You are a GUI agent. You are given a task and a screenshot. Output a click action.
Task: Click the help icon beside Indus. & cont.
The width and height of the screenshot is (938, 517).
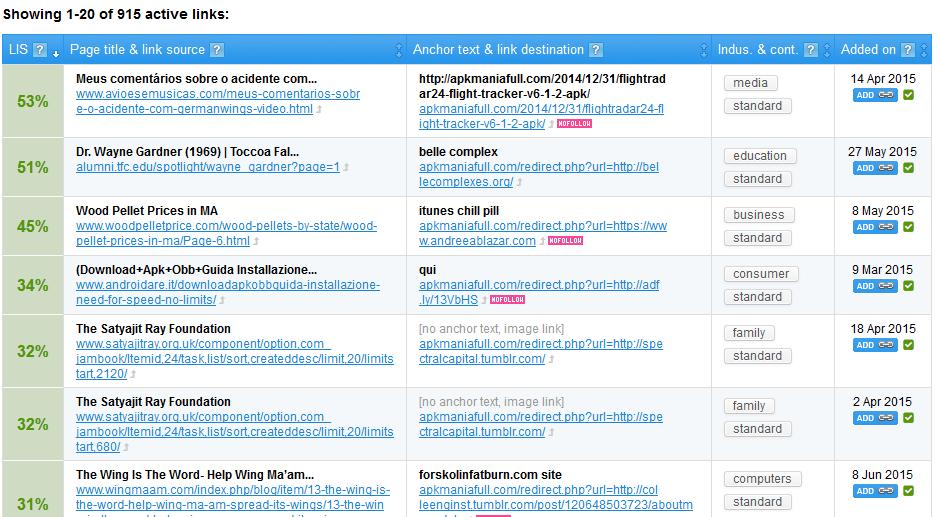tap(811, 50)
